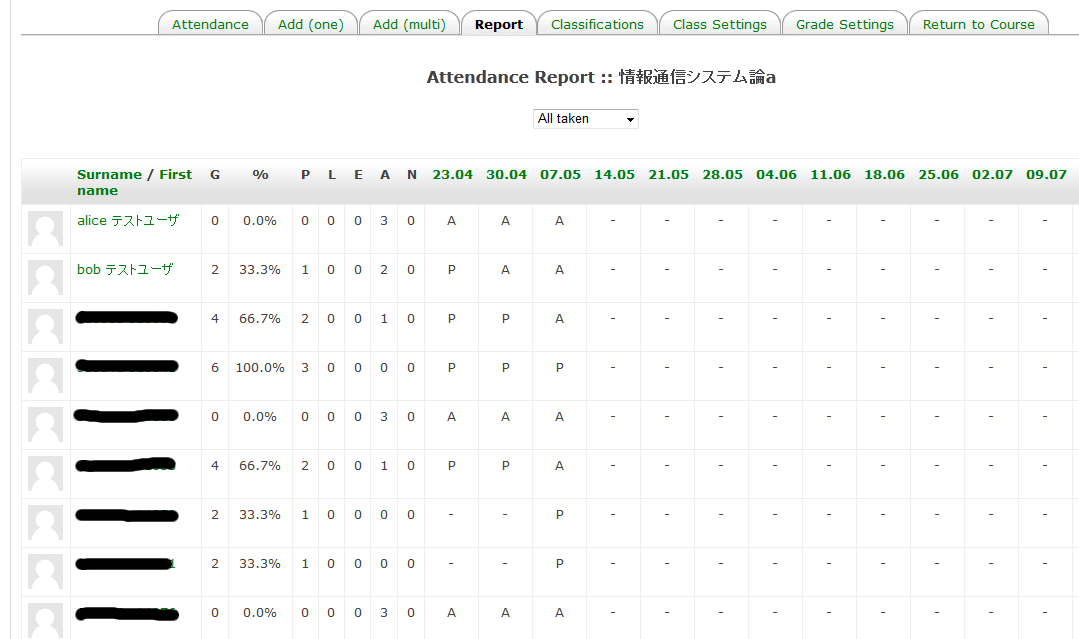
Task: Click bob's user avatar picture
Action: point(45,278)
